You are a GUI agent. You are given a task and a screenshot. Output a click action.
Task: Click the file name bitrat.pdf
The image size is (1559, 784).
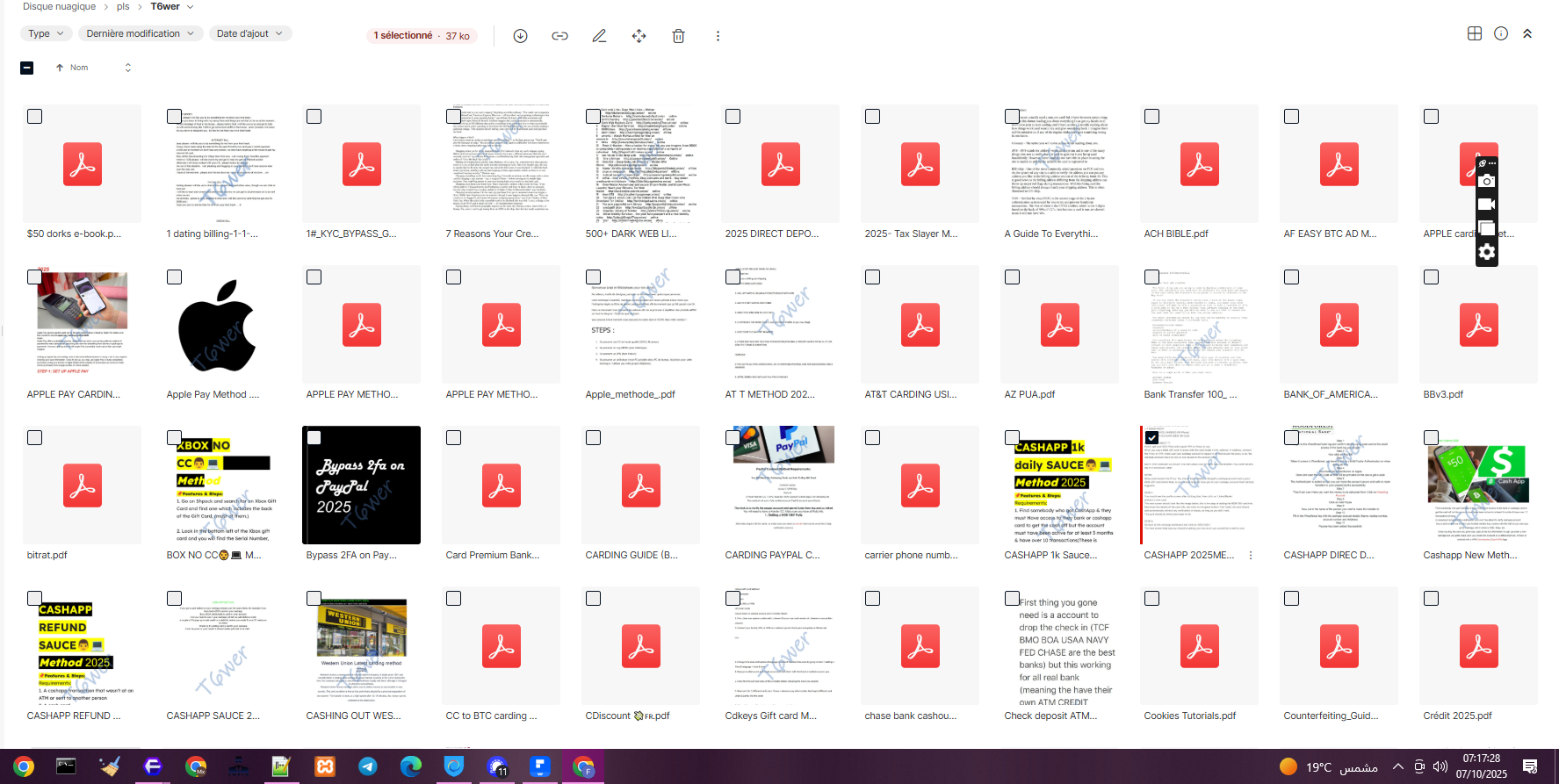[x=47, y=555]
